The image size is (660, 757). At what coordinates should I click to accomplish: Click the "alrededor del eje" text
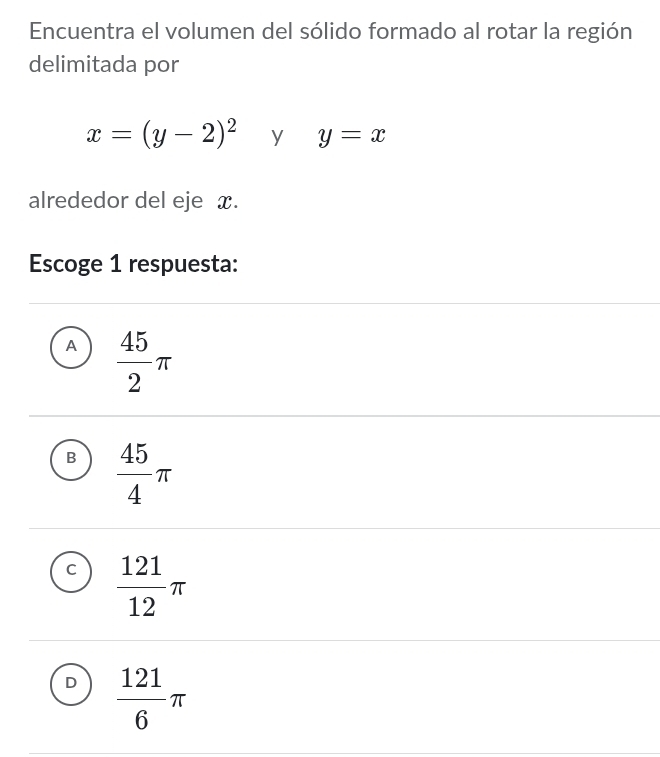(116, 200)
